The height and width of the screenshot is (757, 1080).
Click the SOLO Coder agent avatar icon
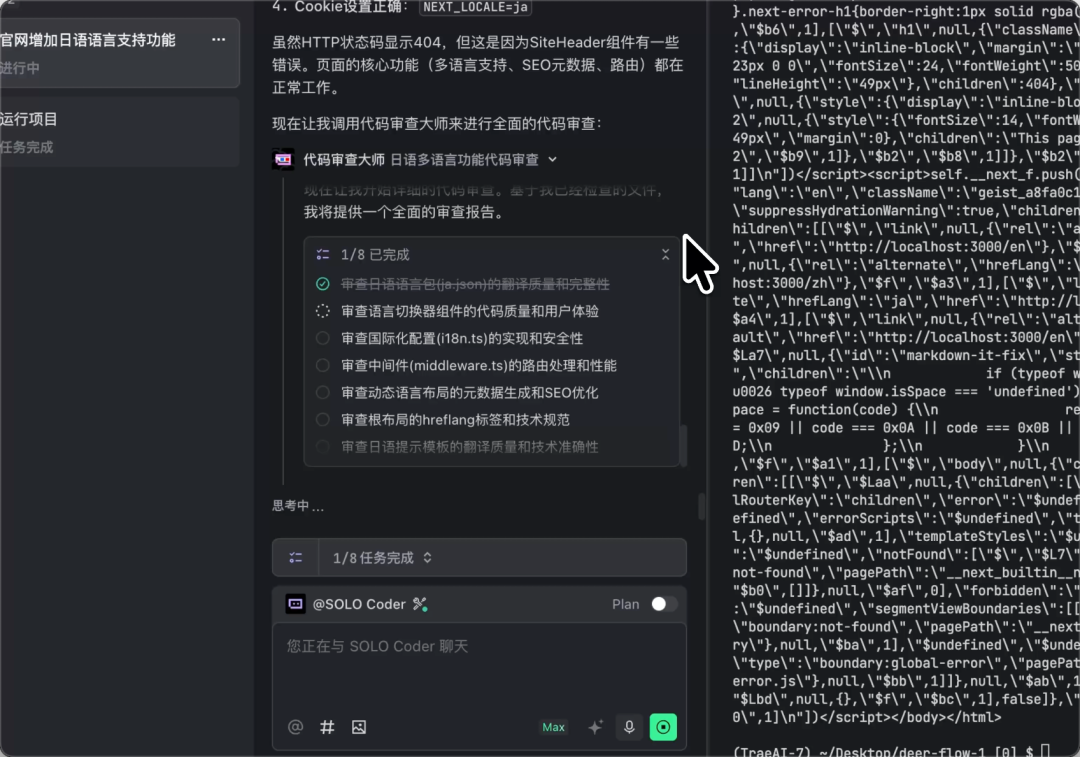point(295,604)
